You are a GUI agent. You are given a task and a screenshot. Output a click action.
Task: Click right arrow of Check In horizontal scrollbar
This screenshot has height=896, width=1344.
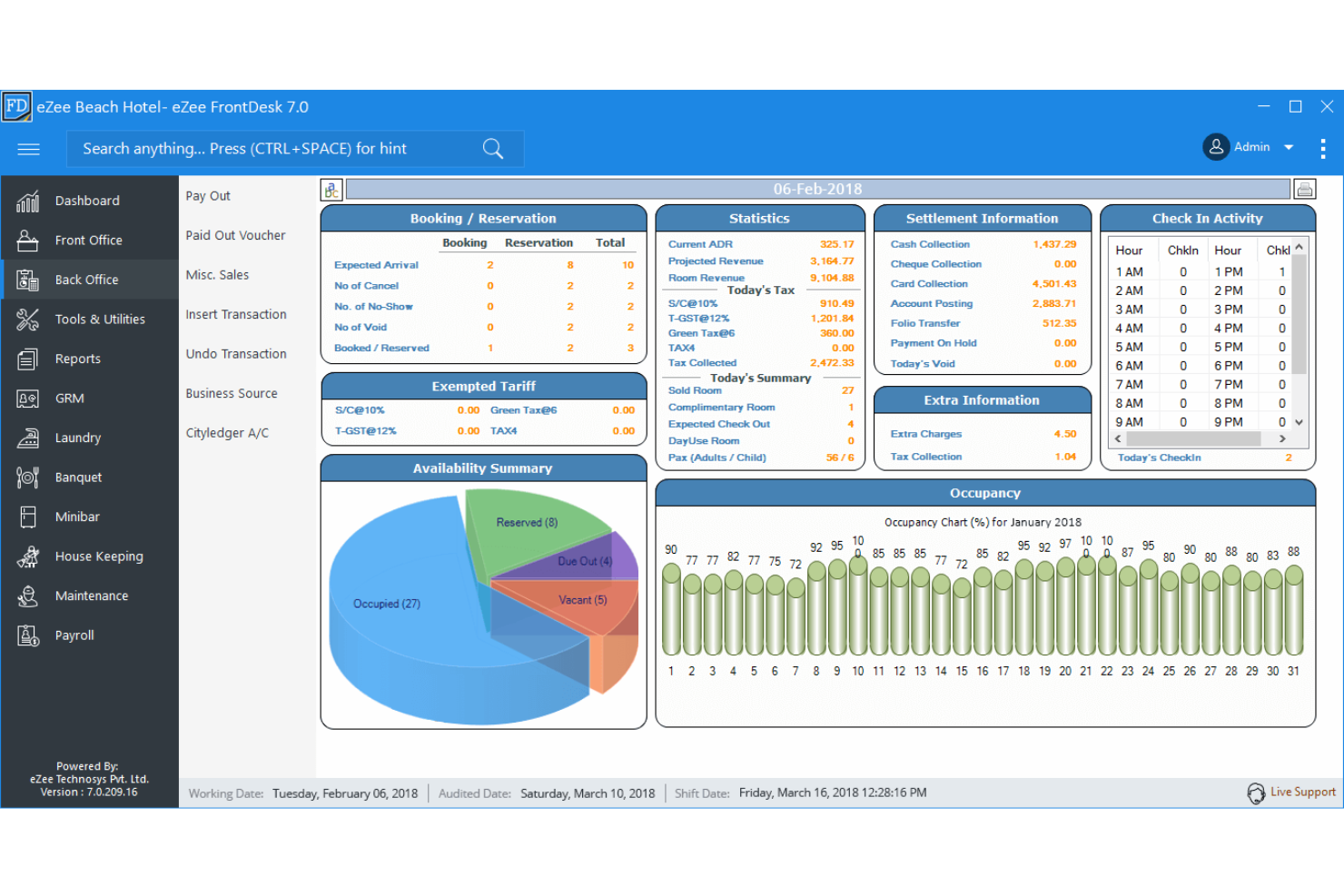coord(1282,438)
